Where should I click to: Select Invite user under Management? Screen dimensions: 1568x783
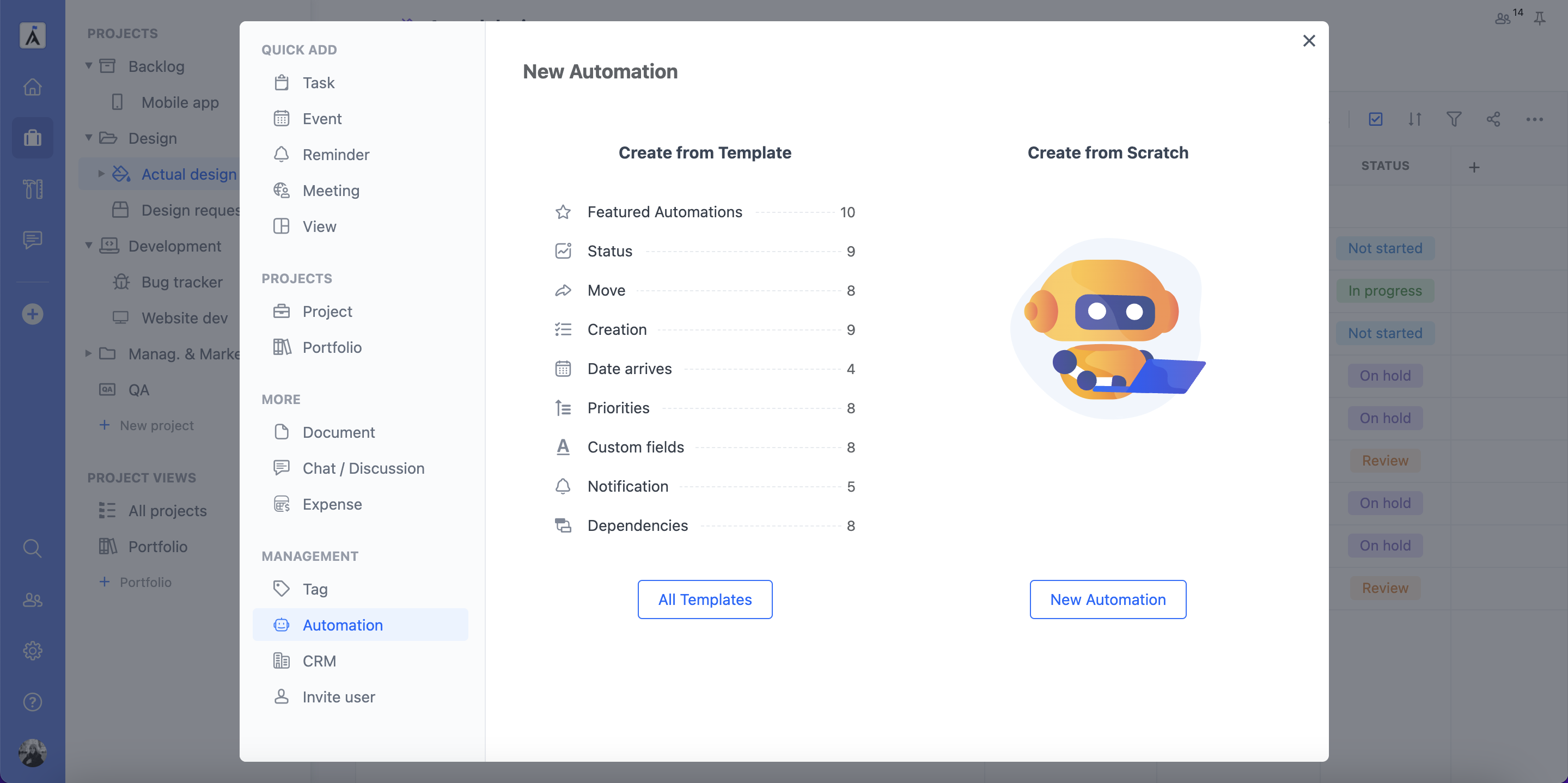pos(361,696)
